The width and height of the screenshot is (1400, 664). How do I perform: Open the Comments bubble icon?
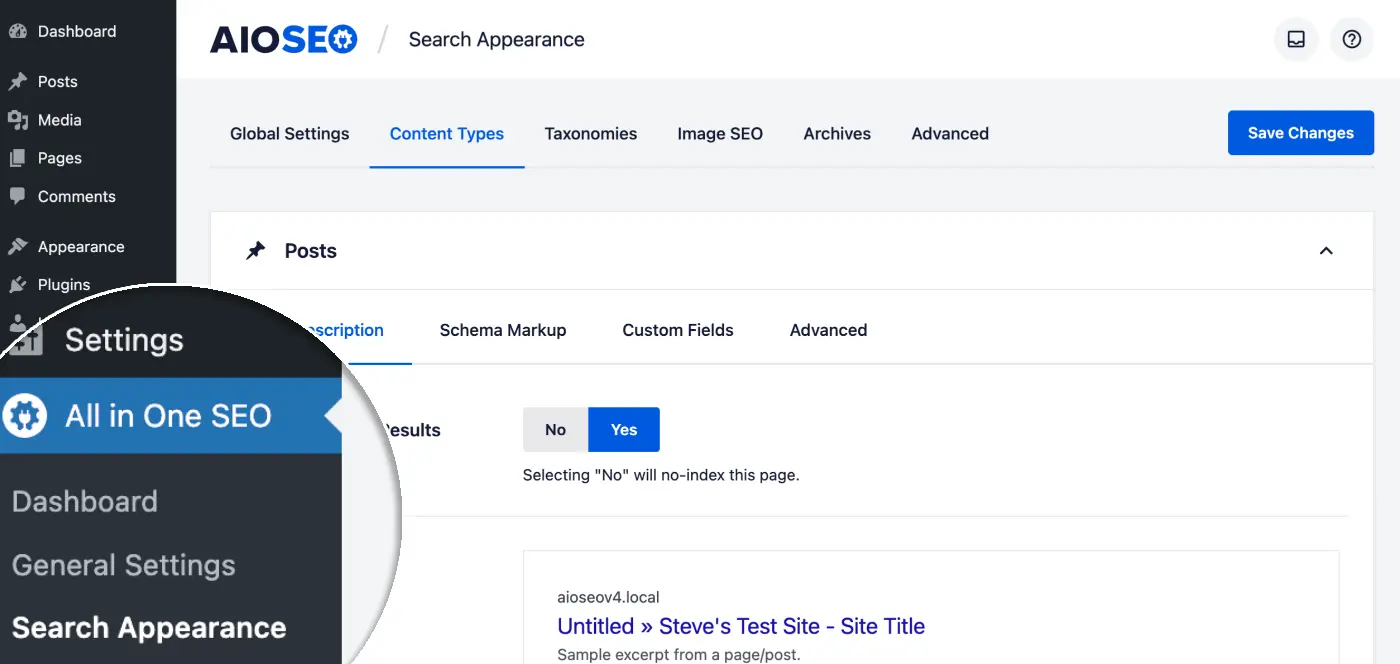click(x=17, y=196)
